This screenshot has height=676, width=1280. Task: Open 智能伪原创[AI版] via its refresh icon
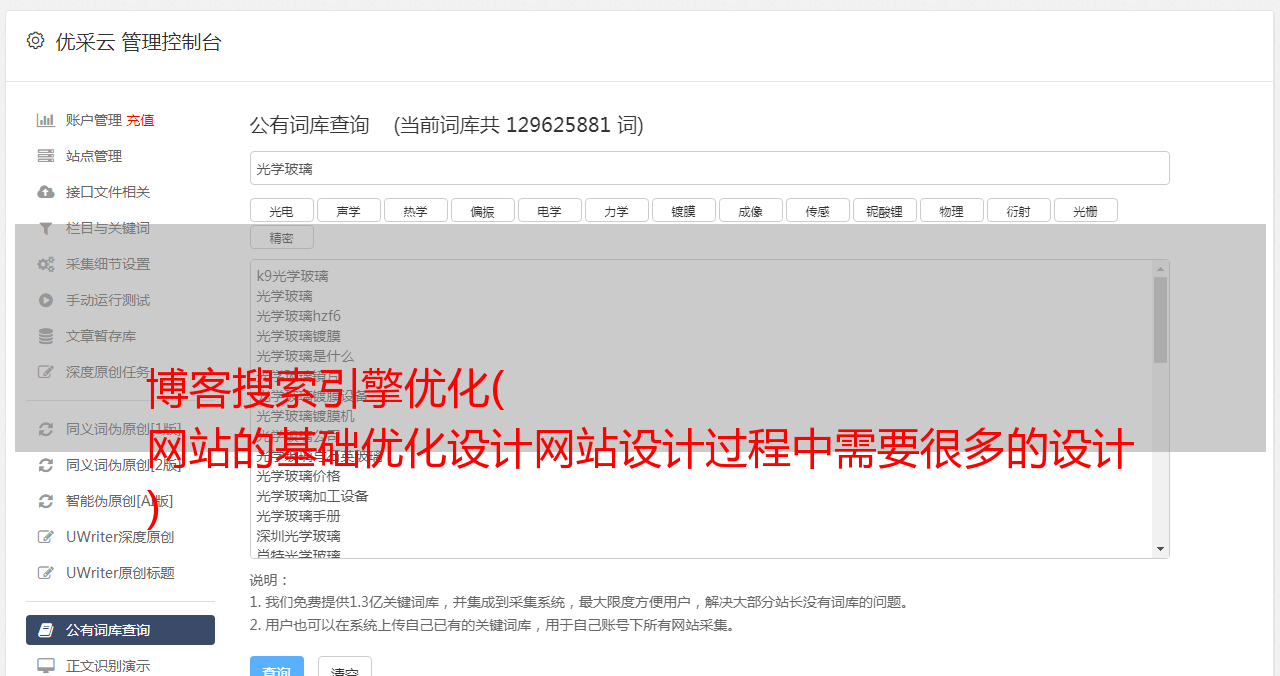(x=46, y=501)
